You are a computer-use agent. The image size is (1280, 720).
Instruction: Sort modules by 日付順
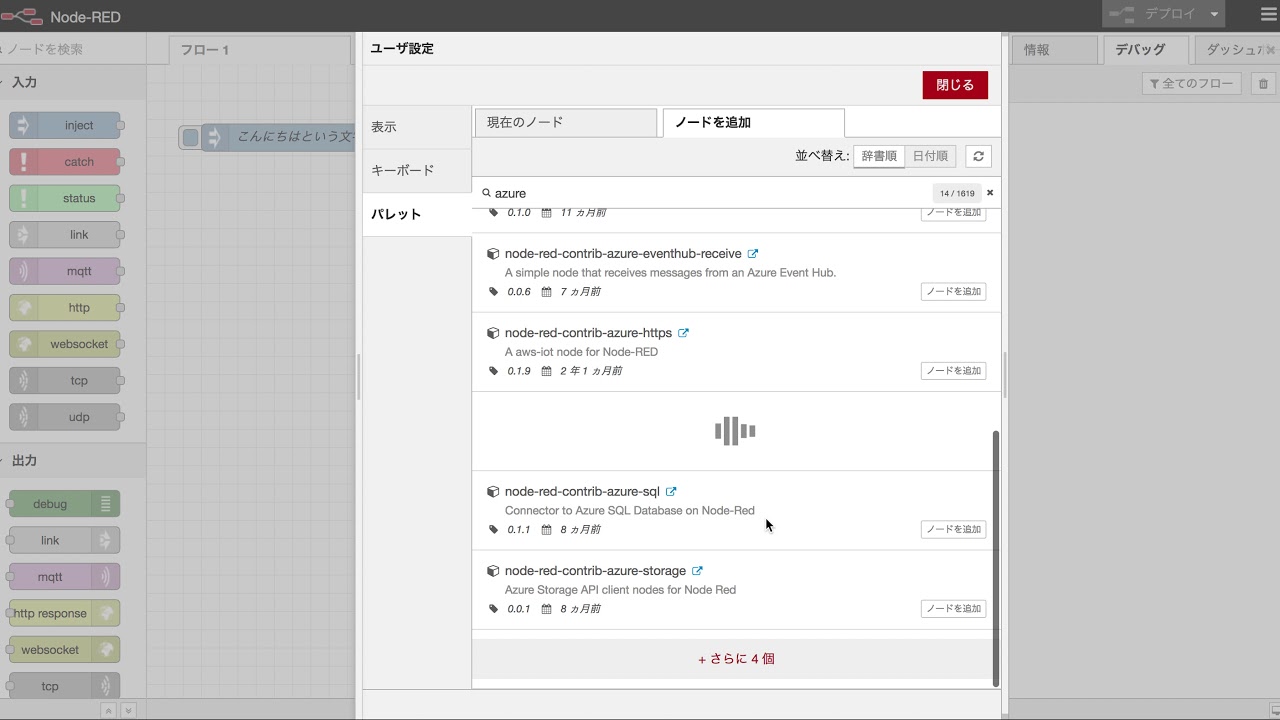(x=930, y=156)
